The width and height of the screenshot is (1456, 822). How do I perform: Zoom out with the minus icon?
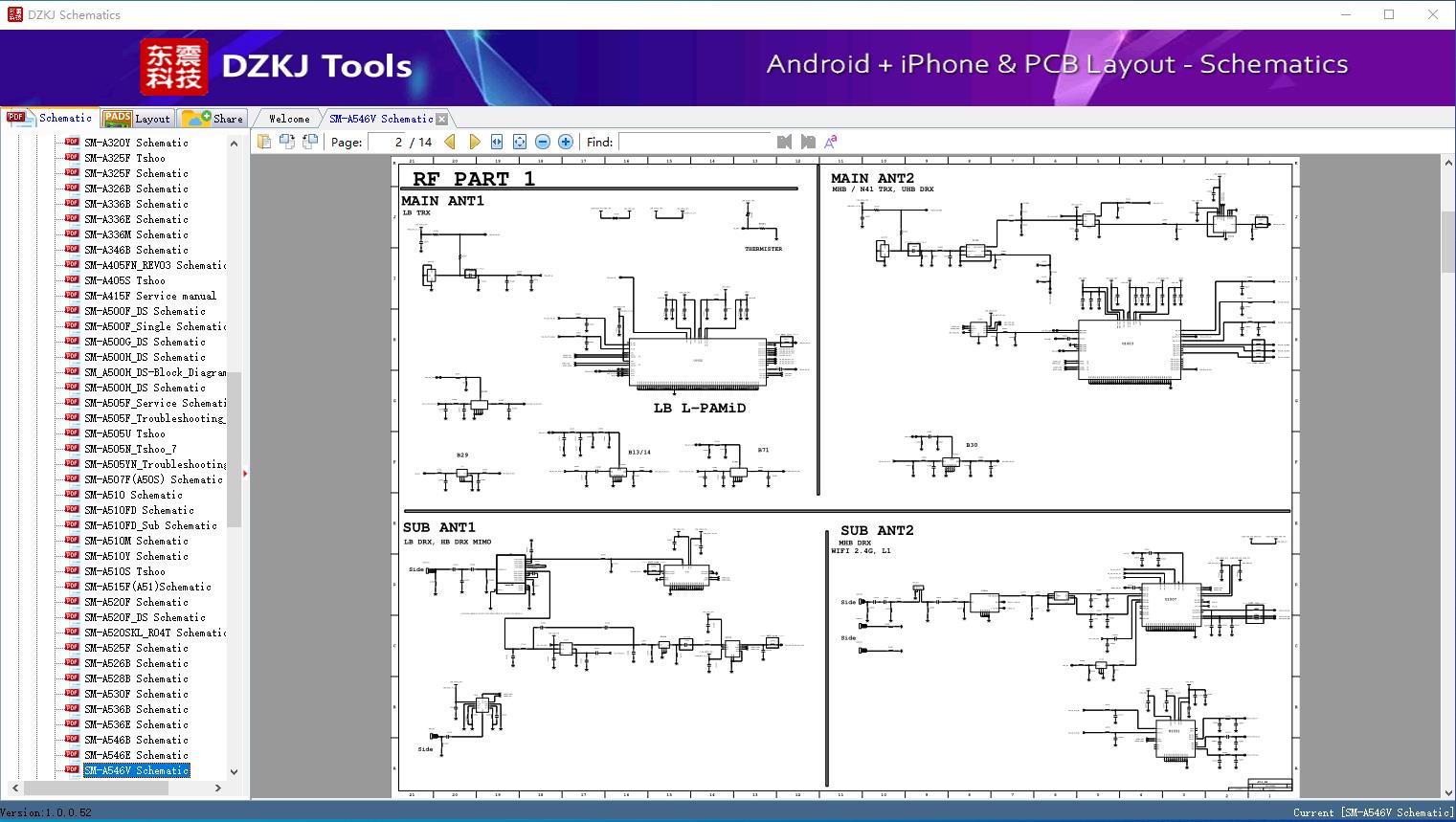coord(543,142)
